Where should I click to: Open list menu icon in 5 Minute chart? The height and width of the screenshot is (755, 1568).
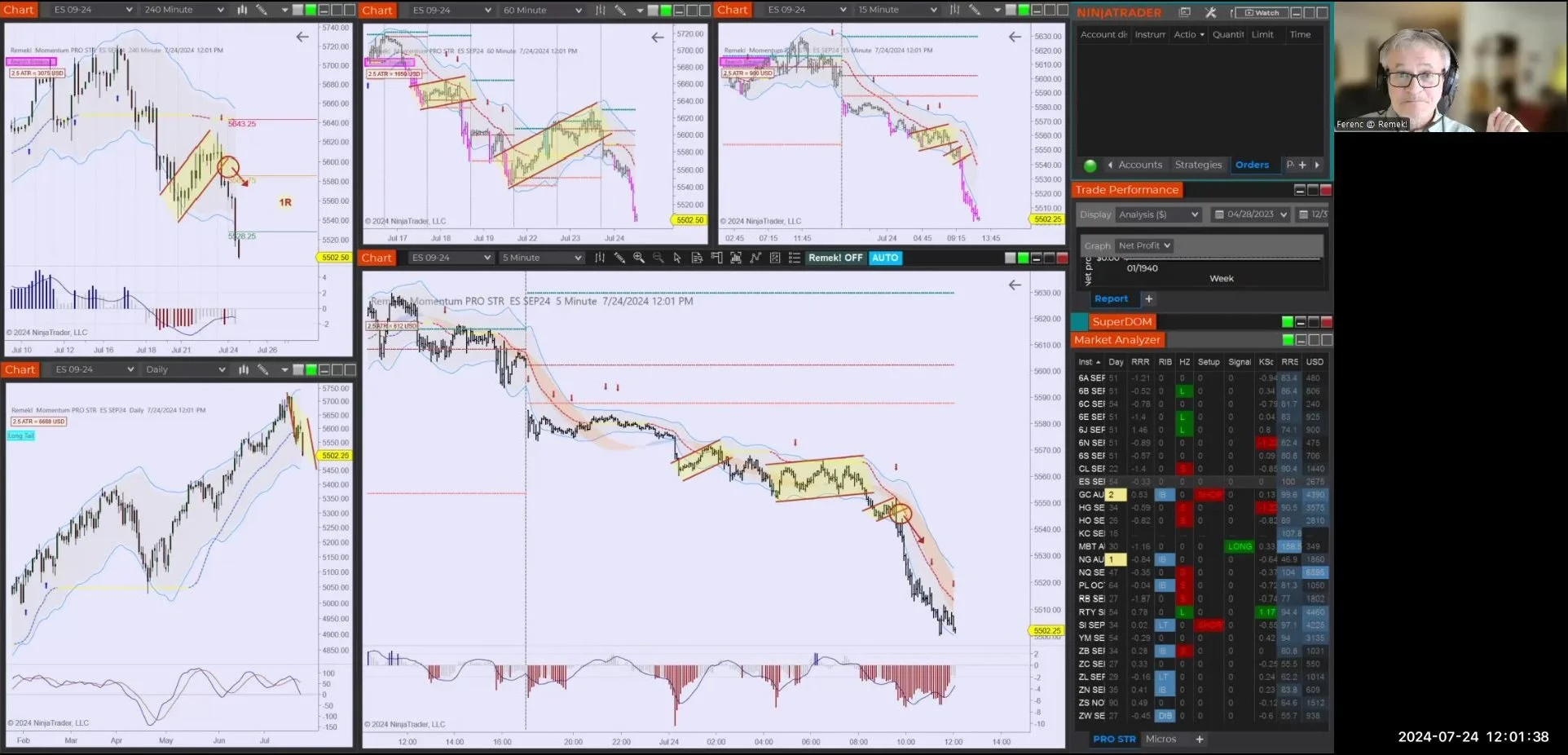pyautogui.click(x=795, y=258)
